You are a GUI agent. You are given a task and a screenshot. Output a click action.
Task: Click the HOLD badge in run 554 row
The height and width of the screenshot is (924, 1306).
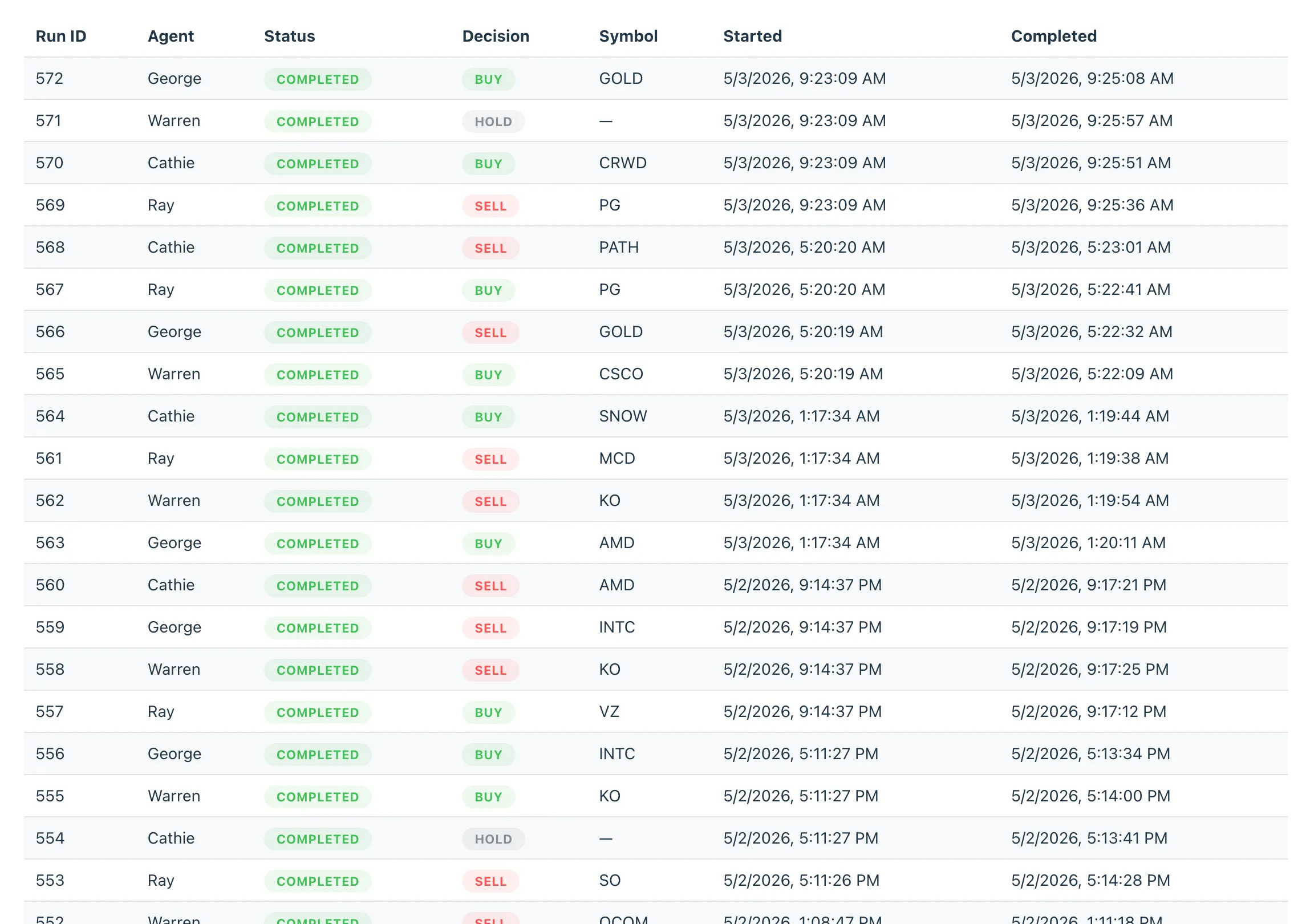[x=493, y=839]
